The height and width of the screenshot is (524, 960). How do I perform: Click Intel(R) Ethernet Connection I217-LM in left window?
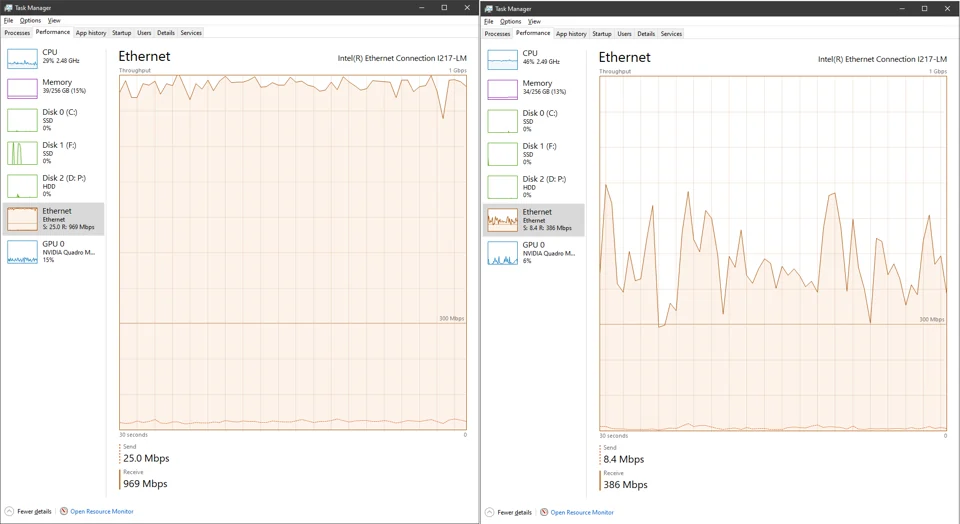point(402,58)
